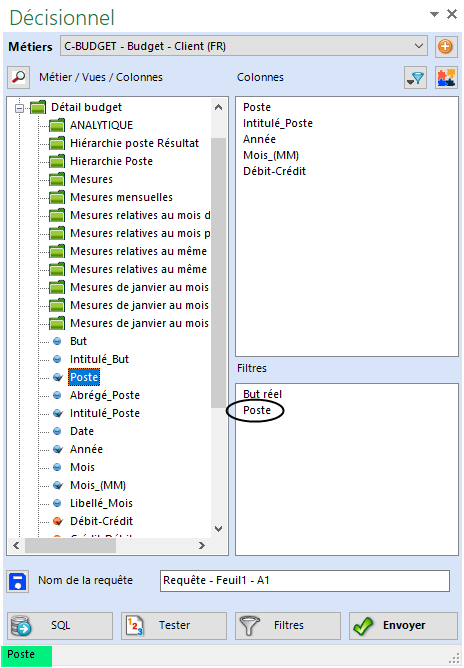Click the Mesures mensuelles folder icon
This screenshot has width=464, height=668.
(x=57, y=197)
